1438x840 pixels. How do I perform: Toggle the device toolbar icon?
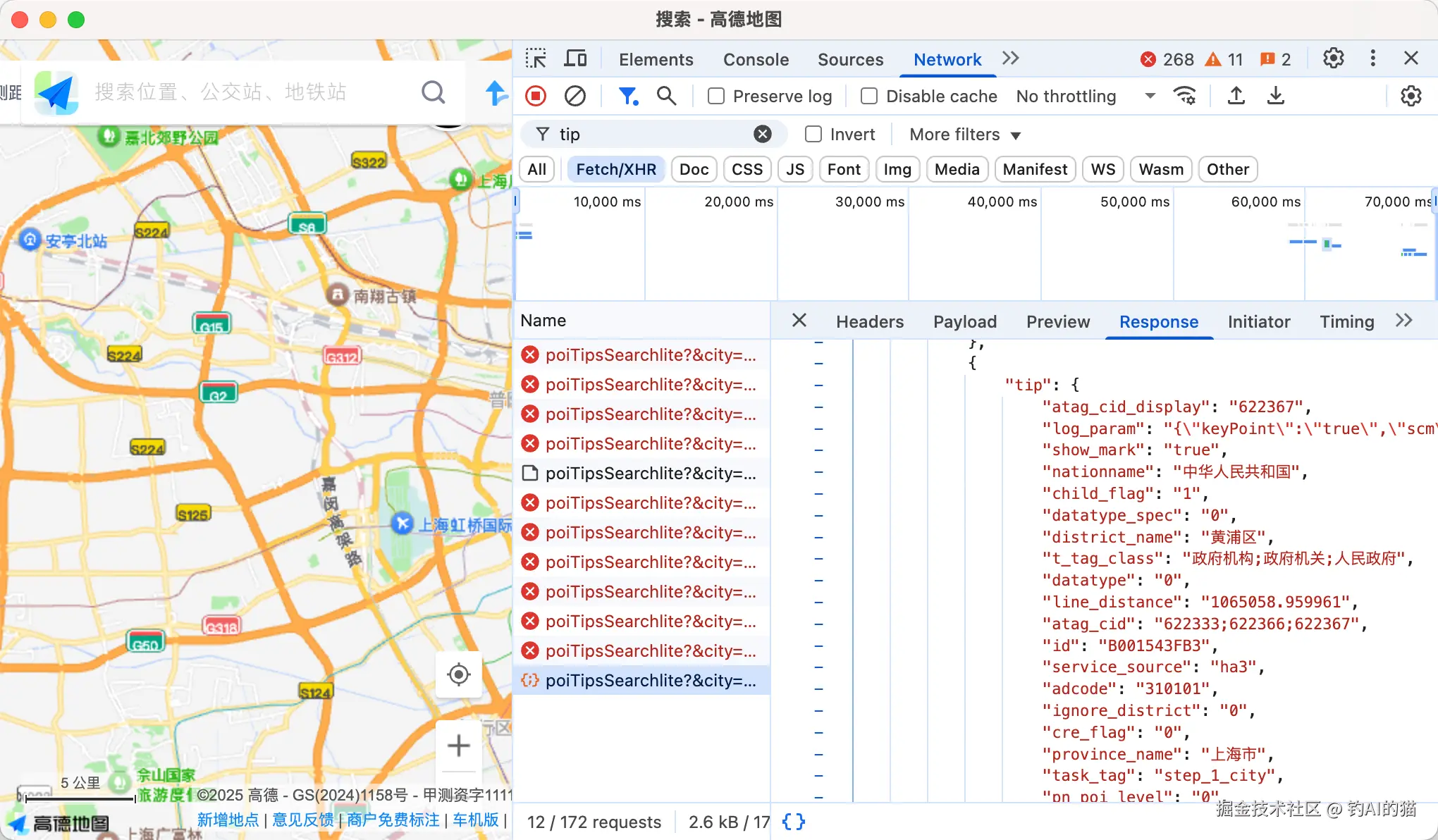pos(575,58)
